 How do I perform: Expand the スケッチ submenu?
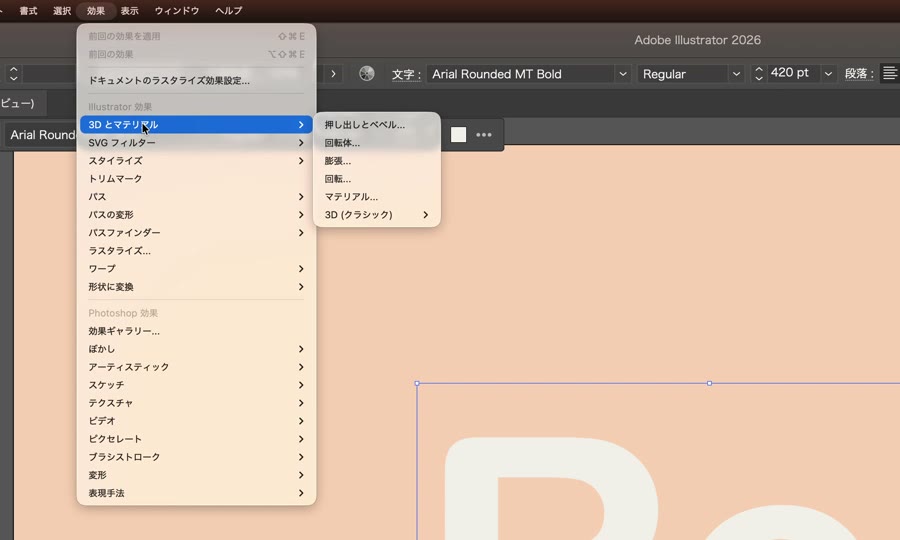(x=196, y=385)
